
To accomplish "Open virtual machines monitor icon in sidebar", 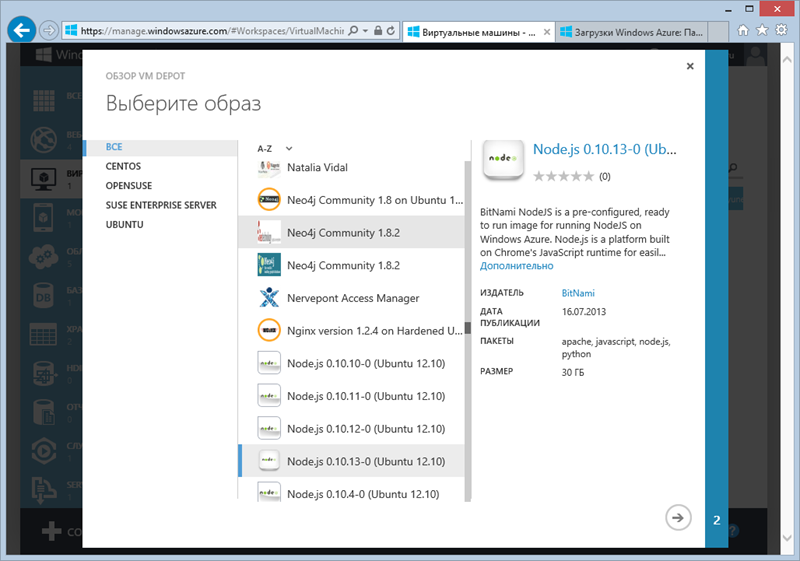I will pos(44,178).
